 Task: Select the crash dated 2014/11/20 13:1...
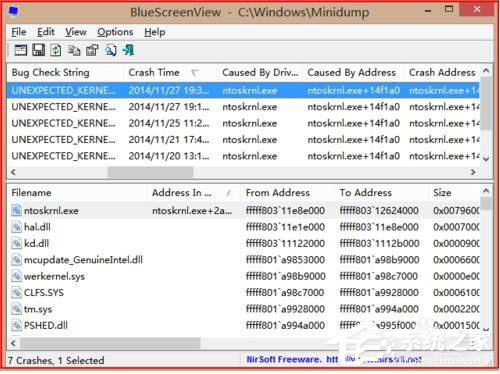click(x=243, y=156)
